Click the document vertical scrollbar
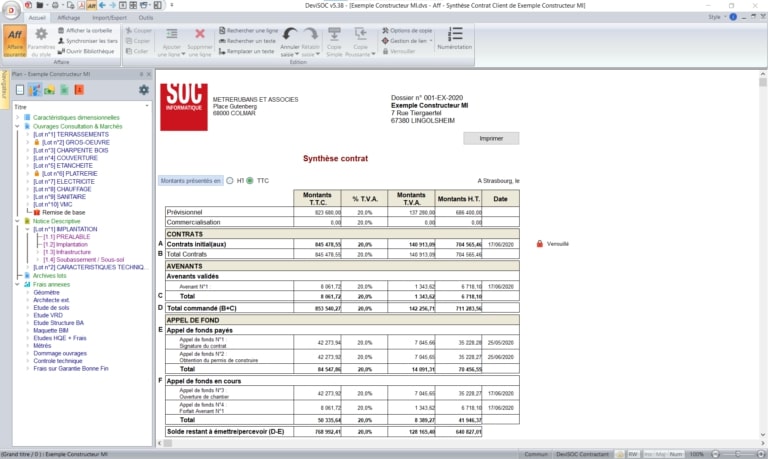Viewport: 768px width, 459px height. 763,250
